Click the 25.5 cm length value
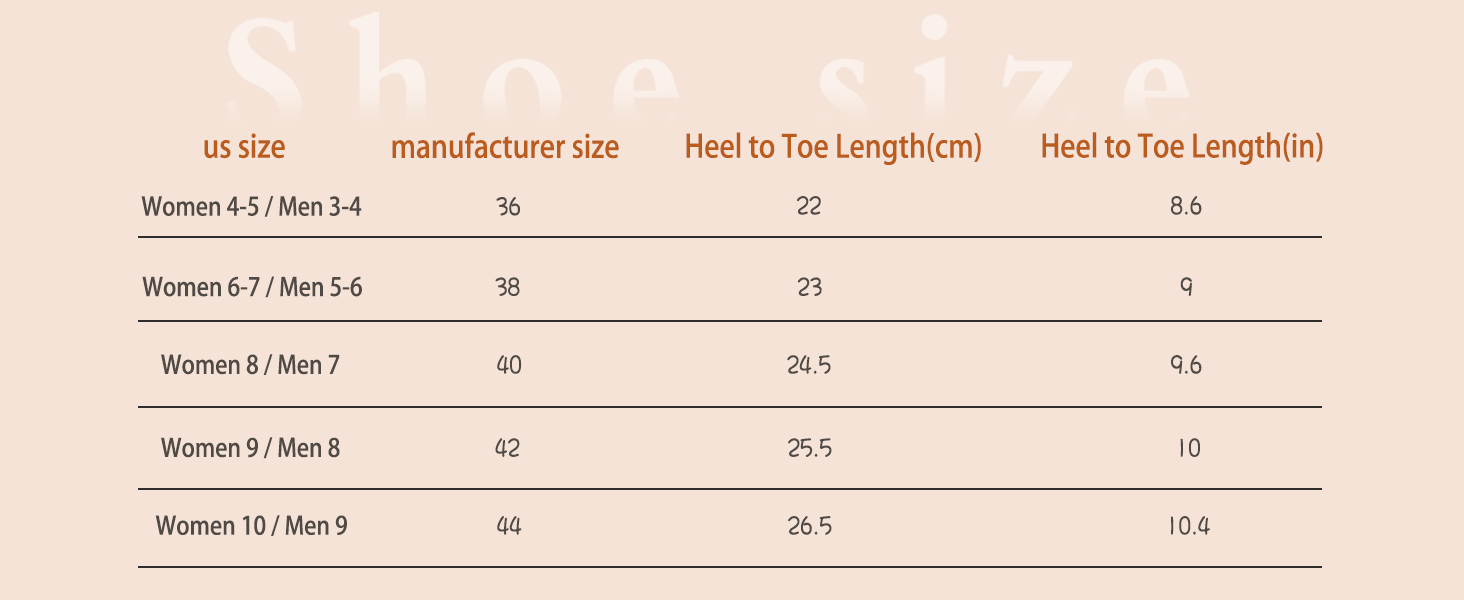The width and height of the screenshot is (1464, 600). (x=809, y=448)
